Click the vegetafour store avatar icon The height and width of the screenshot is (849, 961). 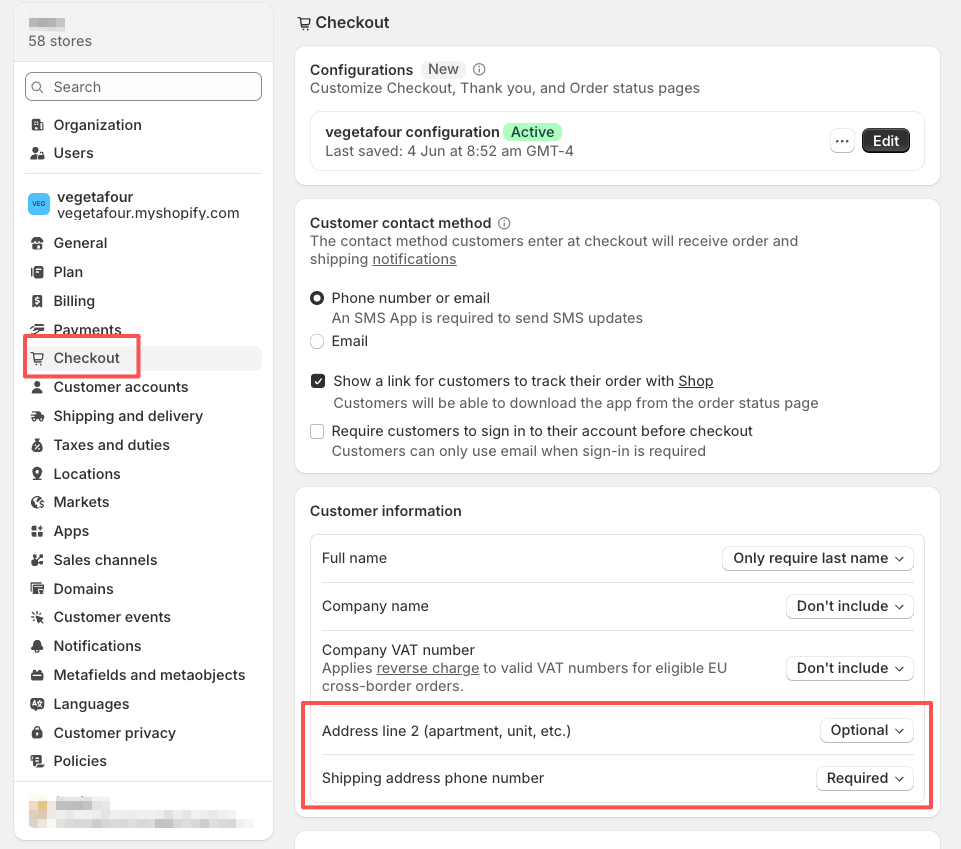[39, 204]
